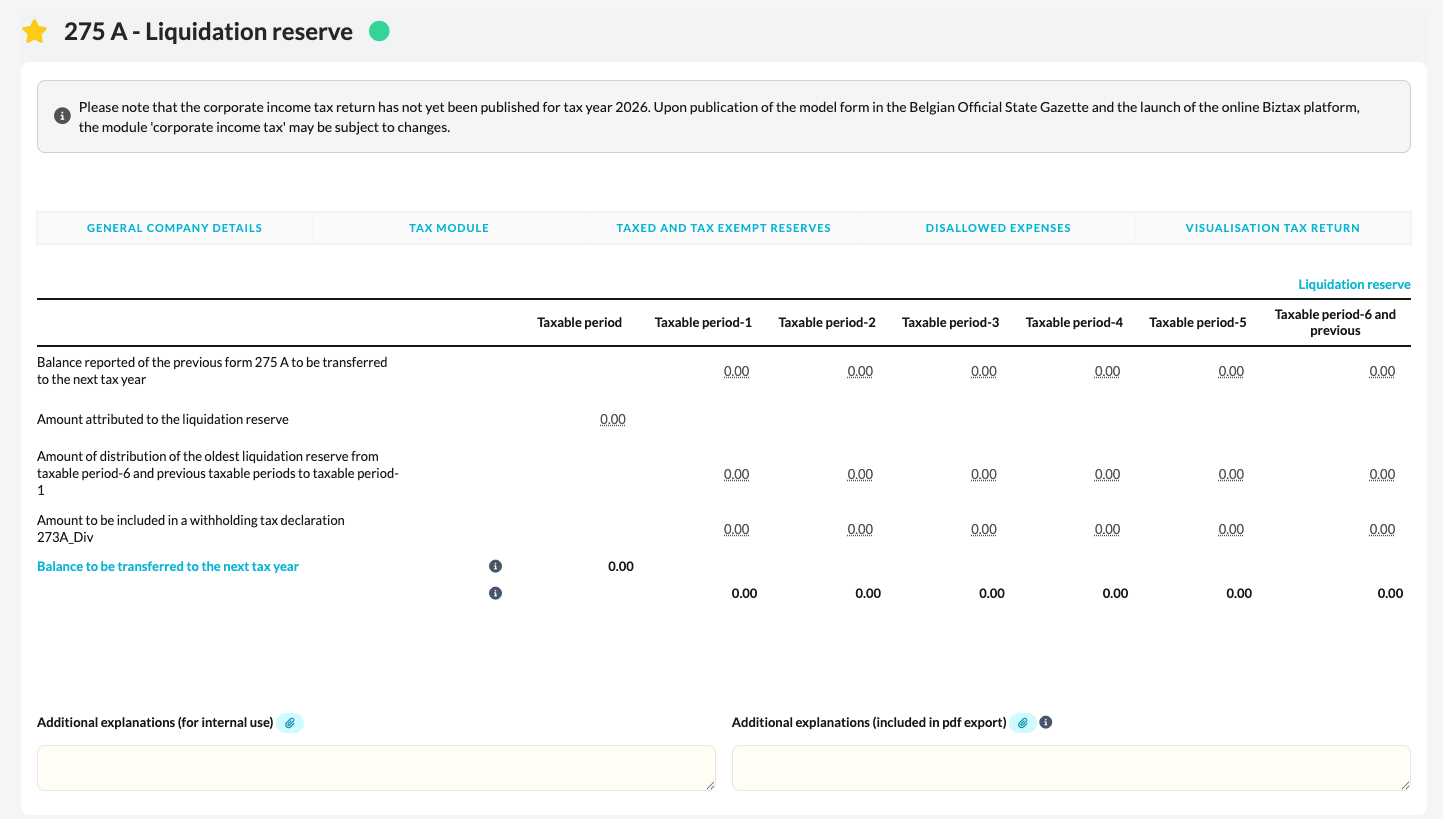Viewport: 1443px width, 819px height.
Task: Edit distribution amount for Taxable period-4
Action: [x=1107, y=474]
